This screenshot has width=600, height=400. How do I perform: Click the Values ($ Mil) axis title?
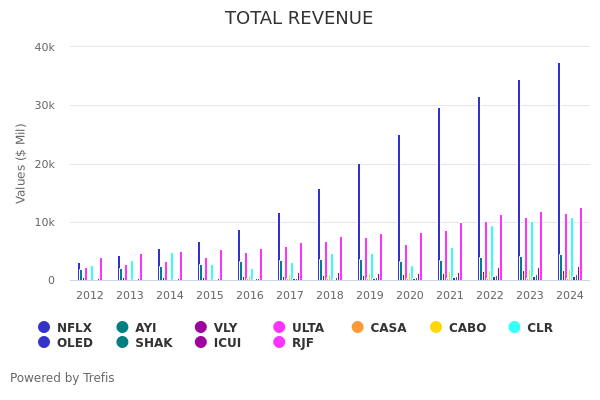[x=21, y=163]
